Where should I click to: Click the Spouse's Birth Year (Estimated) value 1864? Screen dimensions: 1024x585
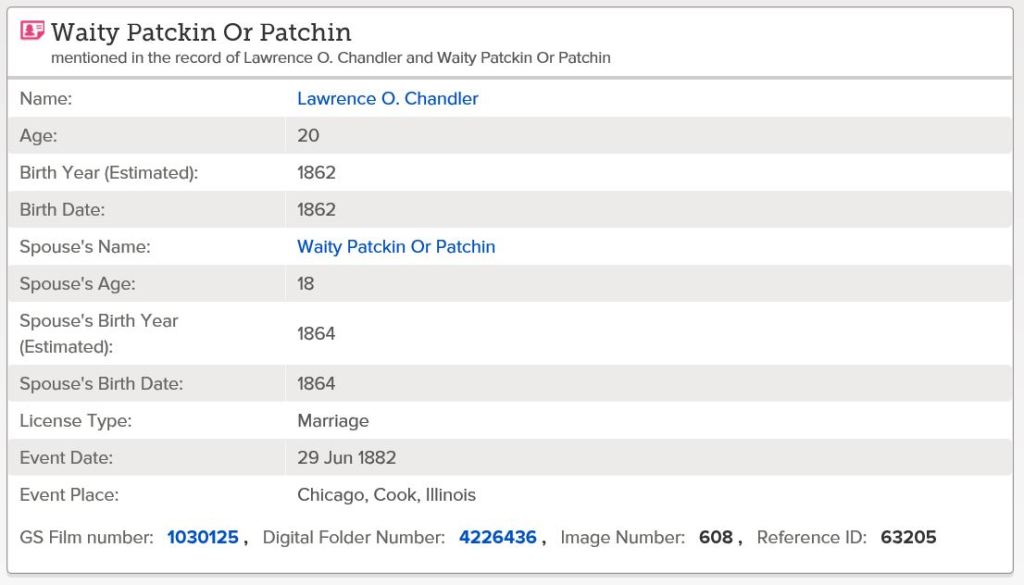[x=316, y=334]
